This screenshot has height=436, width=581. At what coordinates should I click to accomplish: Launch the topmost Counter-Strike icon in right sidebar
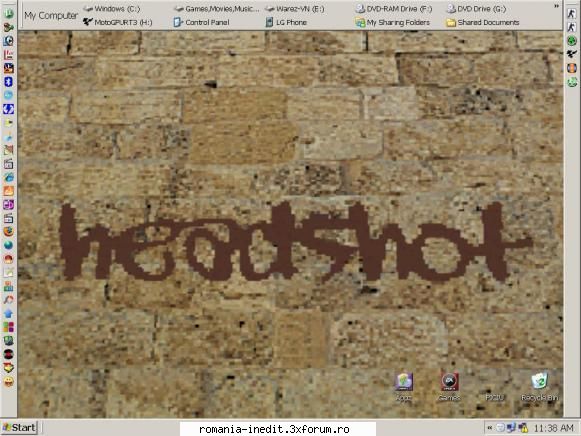(x=572, y=13)
